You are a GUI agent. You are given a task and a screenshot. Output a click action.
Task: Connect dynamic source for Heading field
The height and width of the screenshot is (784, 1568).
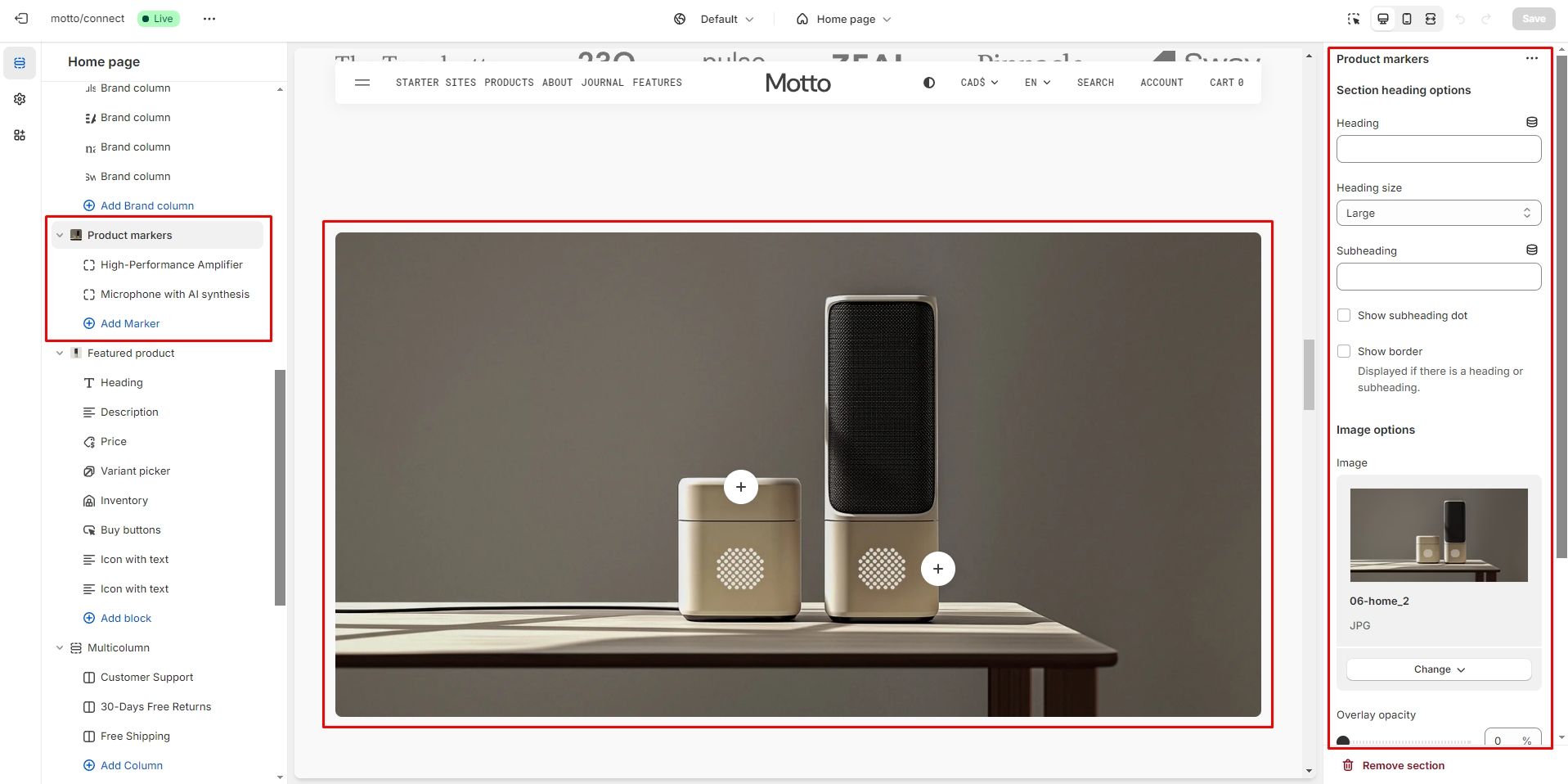click(1531, 123)
